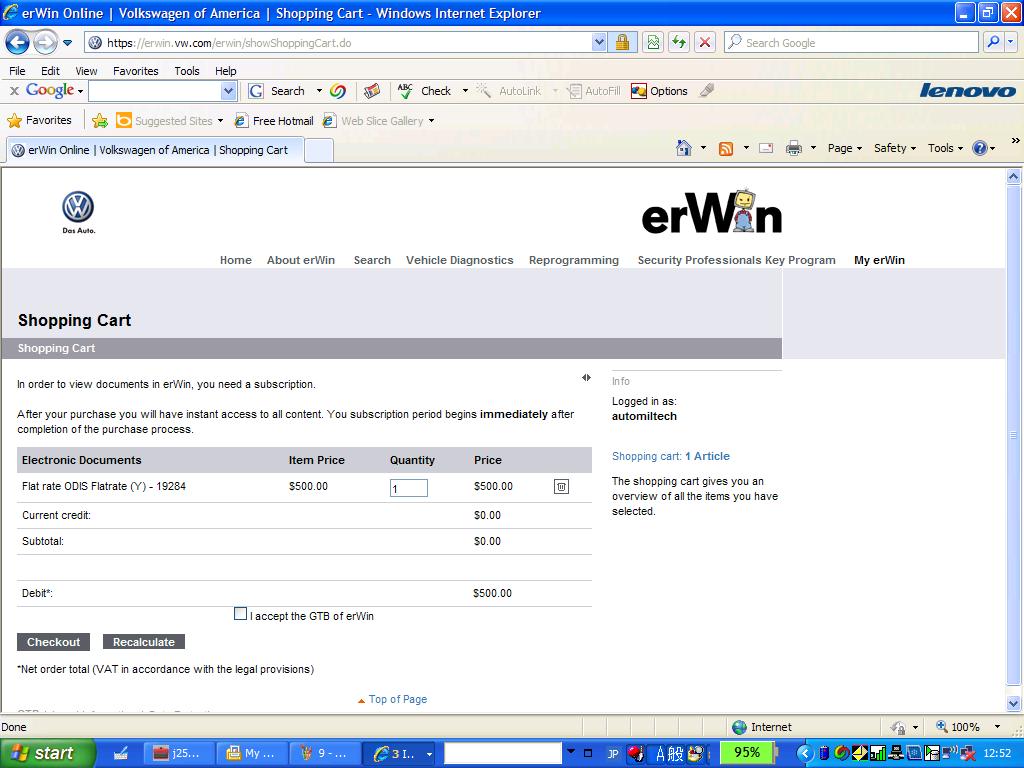Image resolution: width=1024 pixels, height=768 pixels.
Task: Click the Volkswagen logo
Action: coord(78,212)
